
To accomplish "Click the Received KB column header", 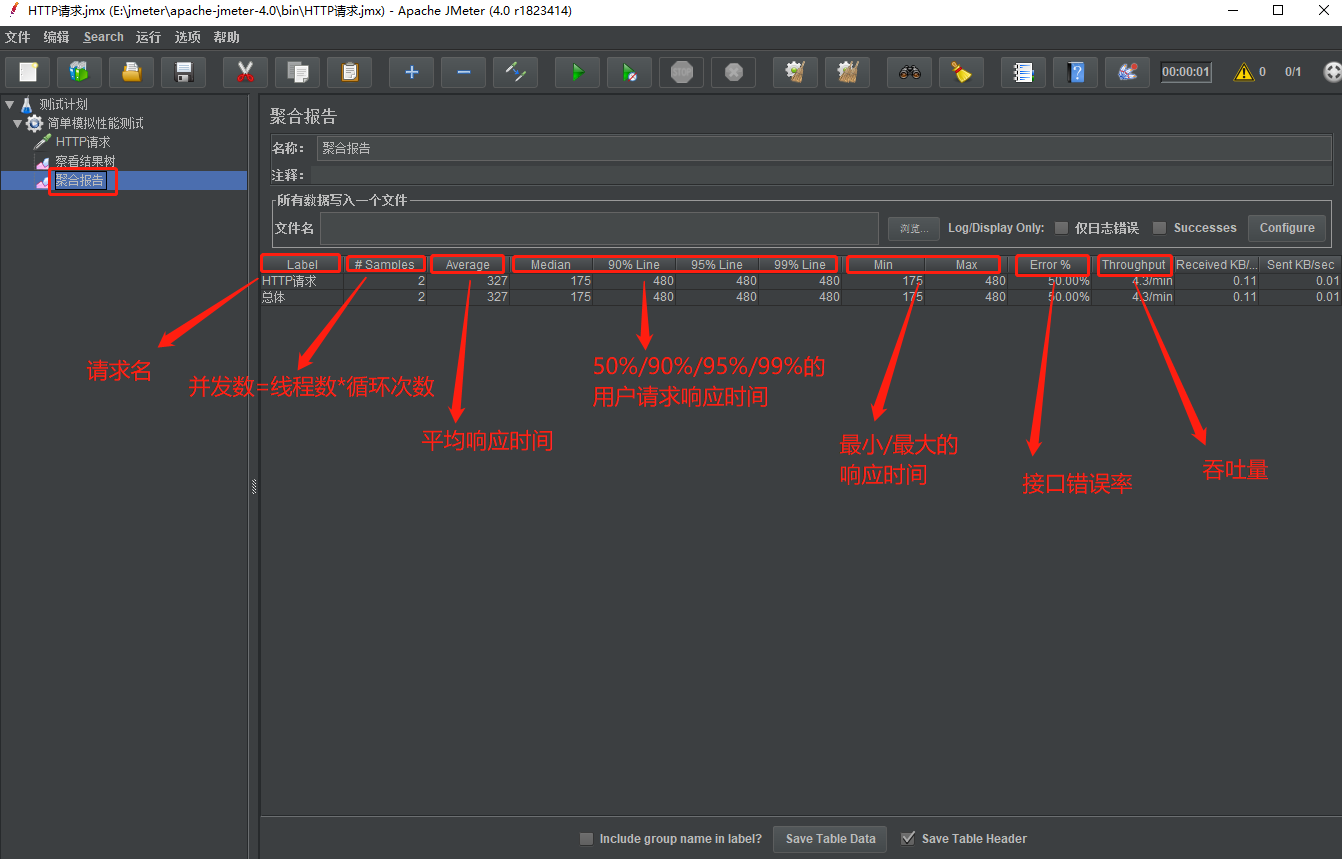I will [1216, 265].
